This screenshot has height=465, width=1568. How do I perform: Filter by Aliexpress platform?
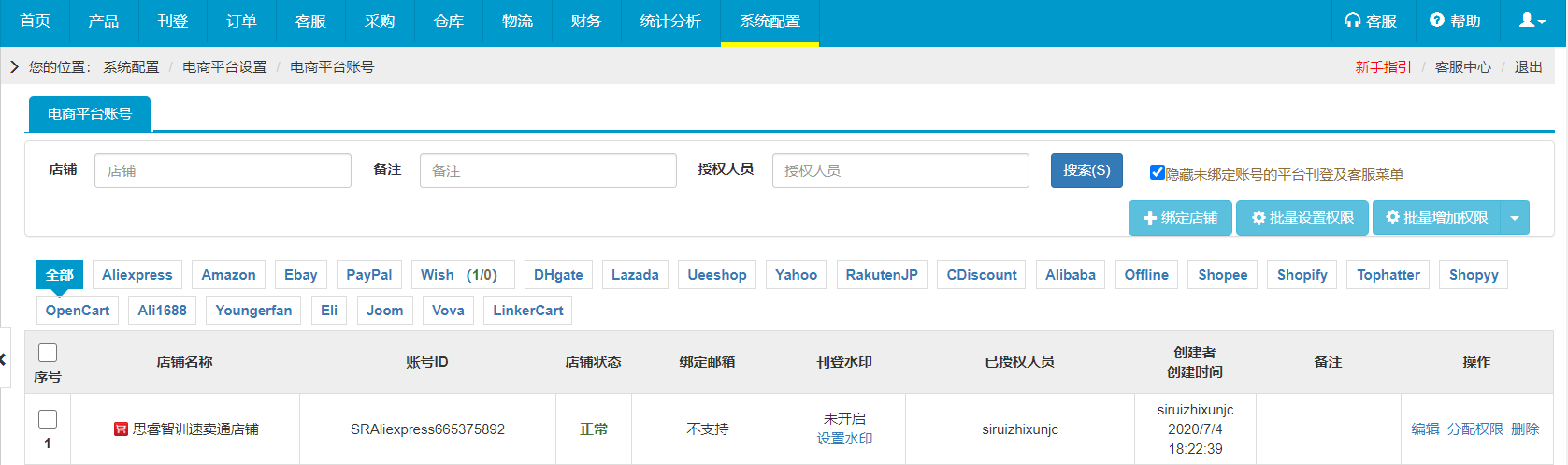(137, 275)
